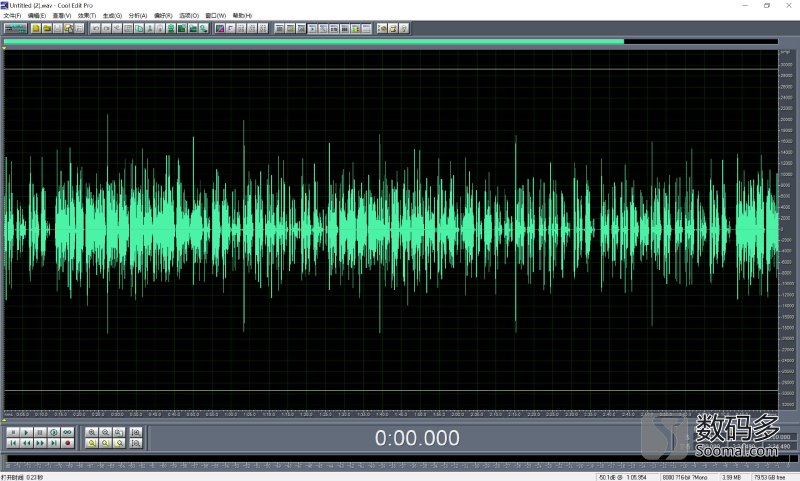800x481 pixels.
Task: Click the Zoom In Horizontally magnifier icon
Action: (x=91, y=431)
